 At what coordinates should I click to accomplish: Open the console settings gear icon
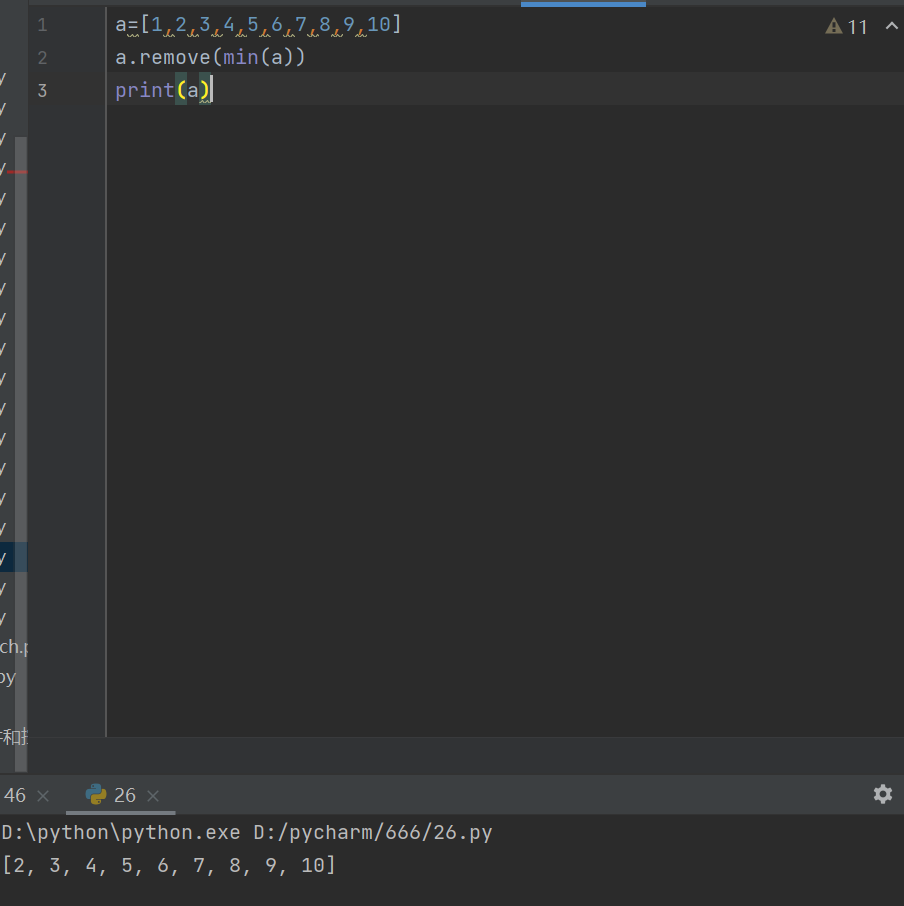882,793
